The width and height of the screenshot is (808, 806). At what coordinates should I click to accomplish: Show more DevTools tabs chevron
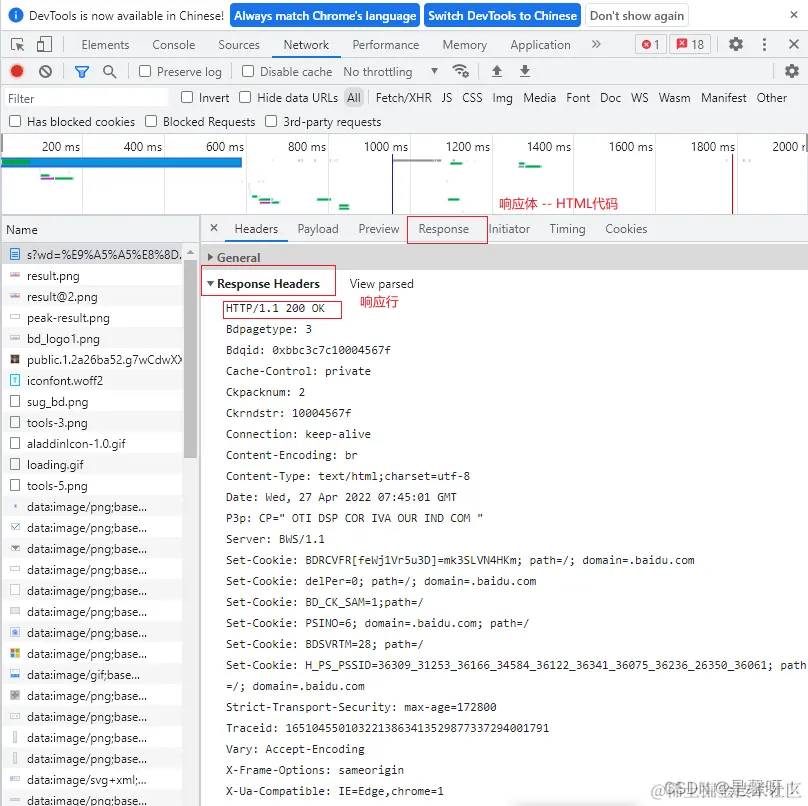[x=596, y=44]
